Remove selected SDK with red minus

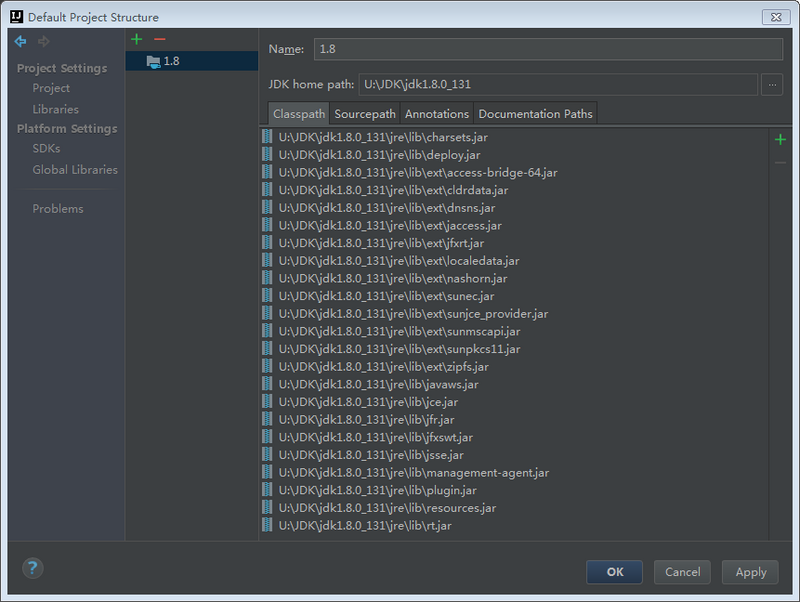tap(160, 39)
